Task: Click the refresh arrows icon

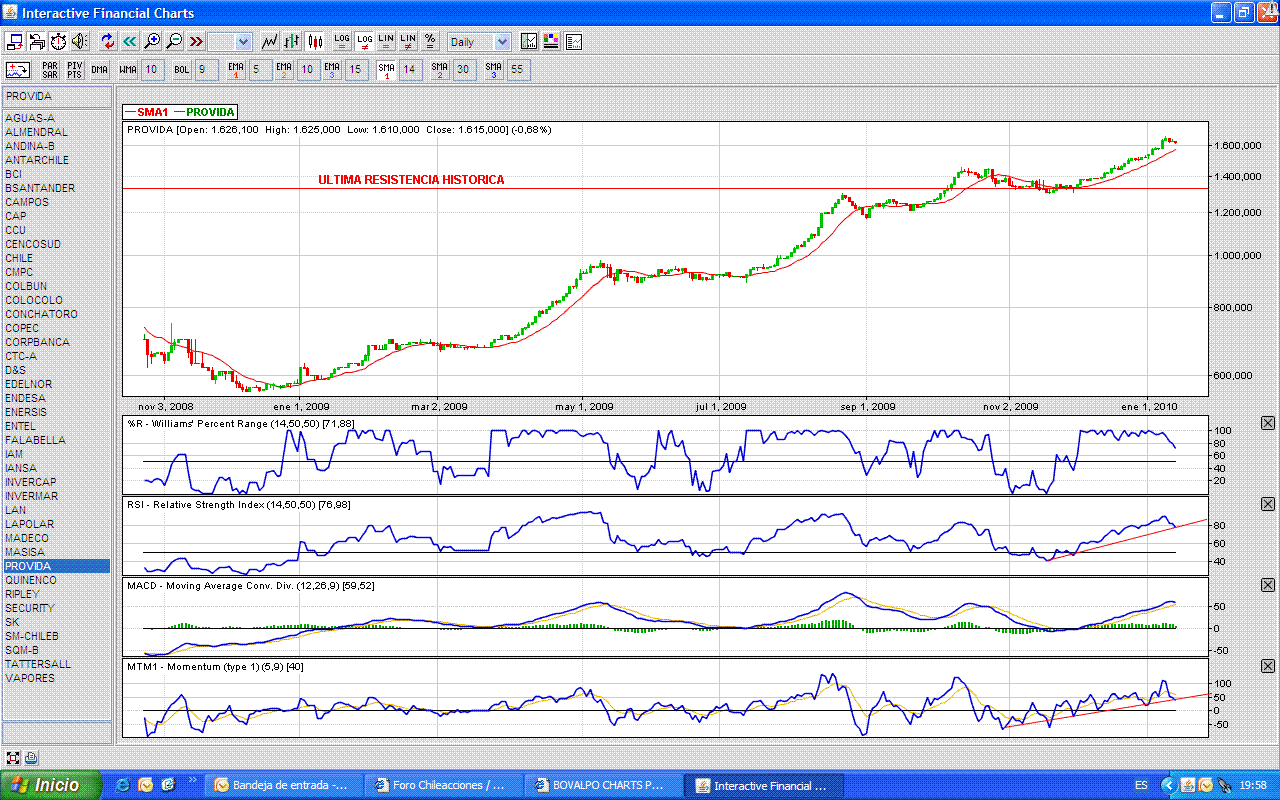Action: (107, 42)
